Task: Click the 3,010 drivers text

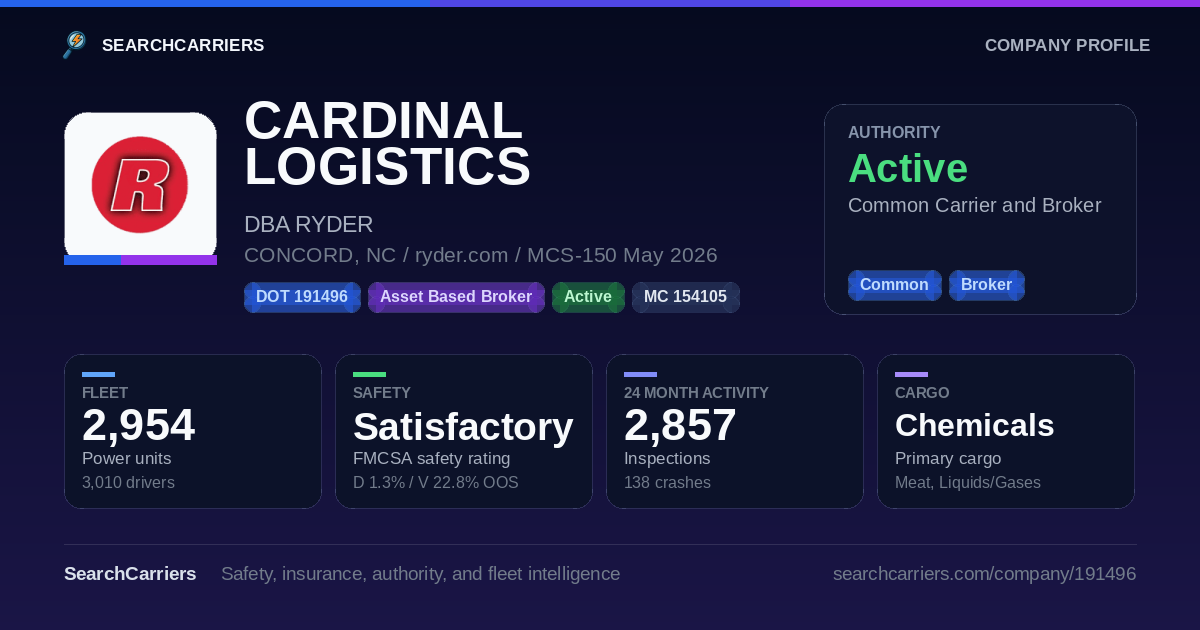Action: point(128,483)
